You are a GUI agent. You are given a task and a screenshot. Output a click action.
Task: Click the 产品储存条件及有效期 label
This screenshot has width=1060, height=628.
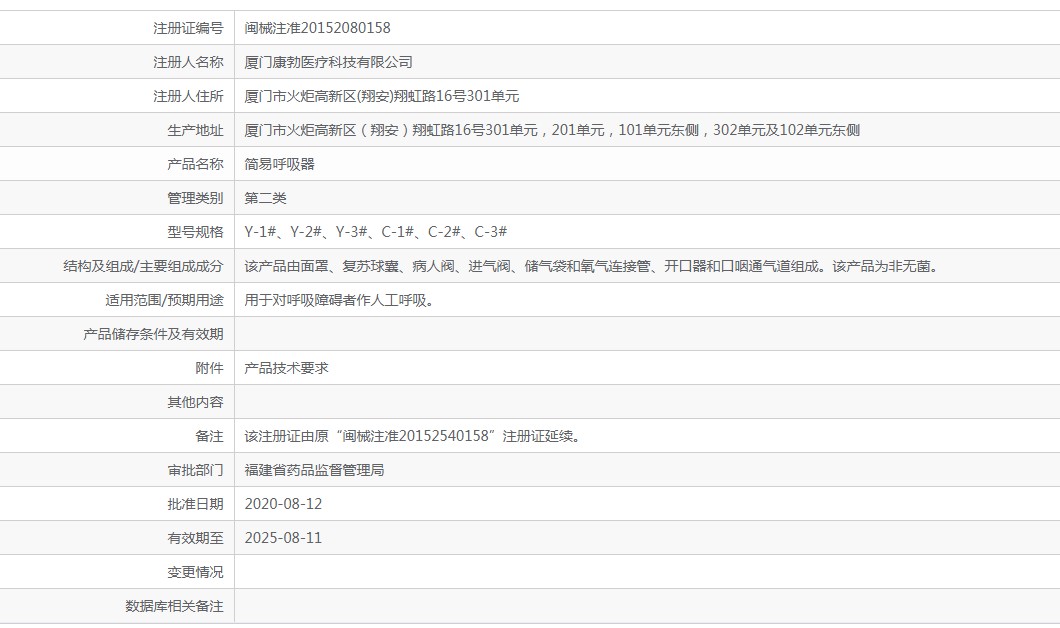[153, 334]
